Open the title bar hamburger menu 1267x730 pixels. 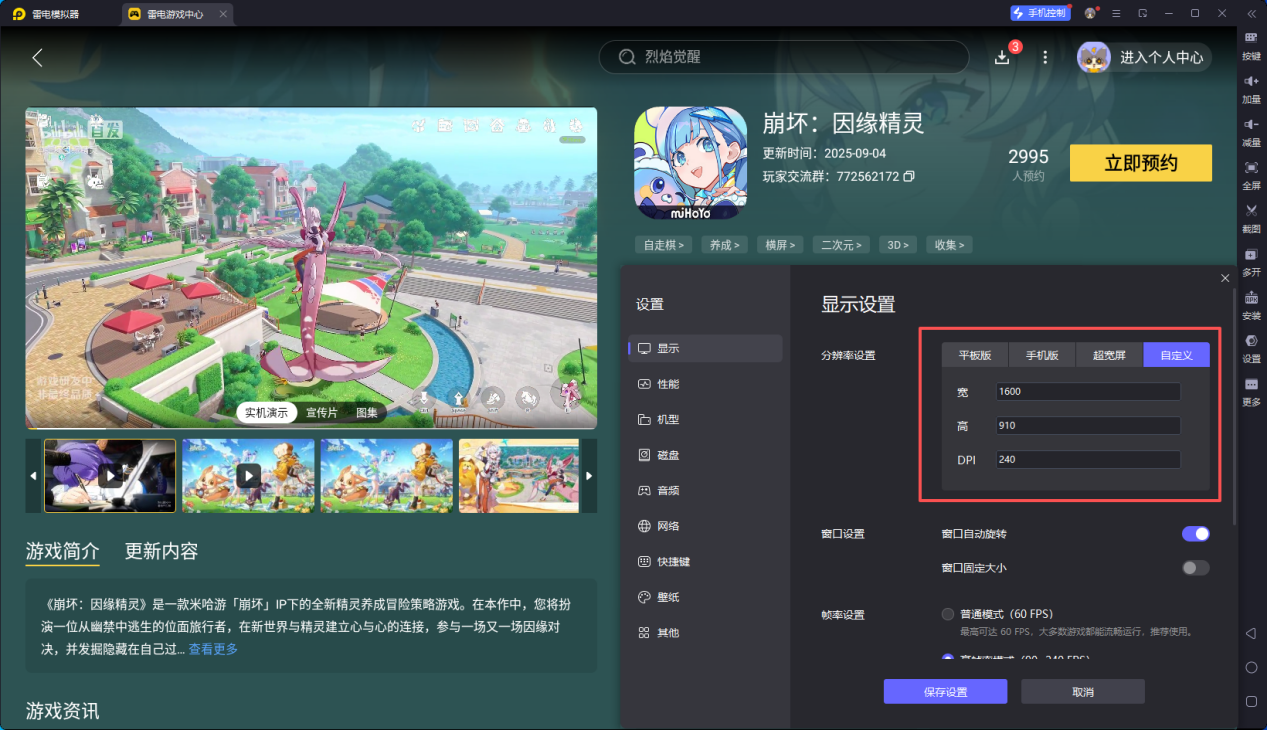click(x=1116, y=13)
